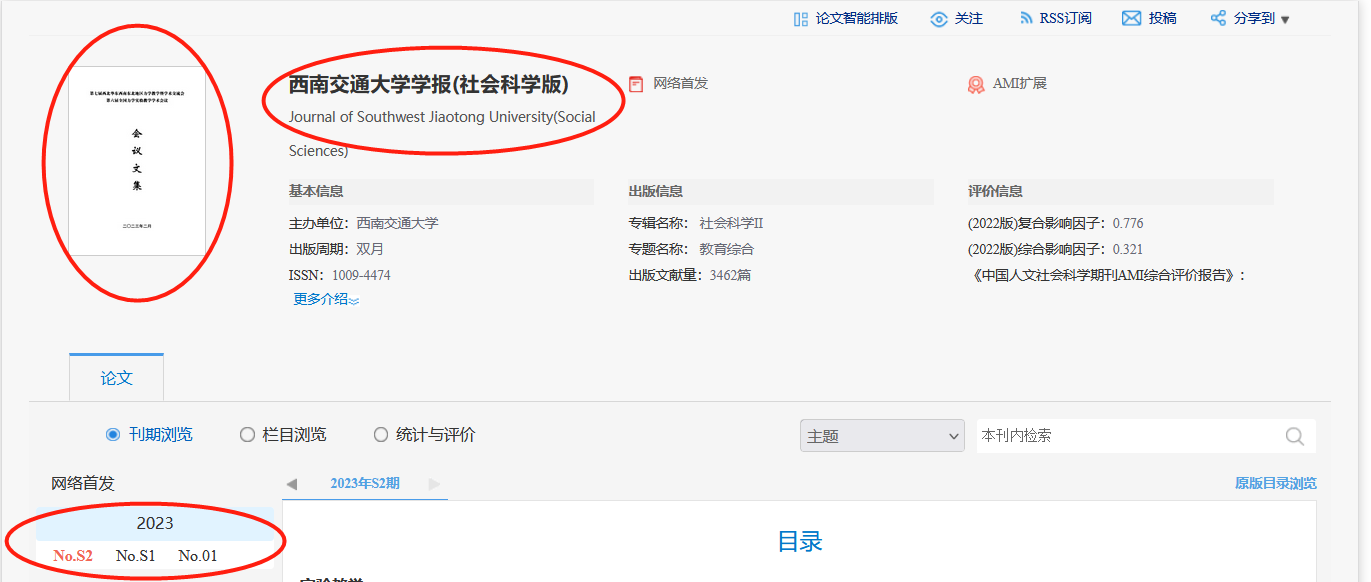The width and height of the screenshot is (1371, 582).
Task: Click the 网络首发 red icon
Action: [636, 84]
